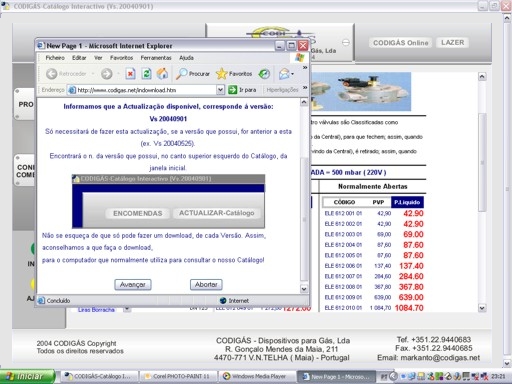Open dropdown next to Liras Borracha
The image size is (512, 384).
pos(127,309)
